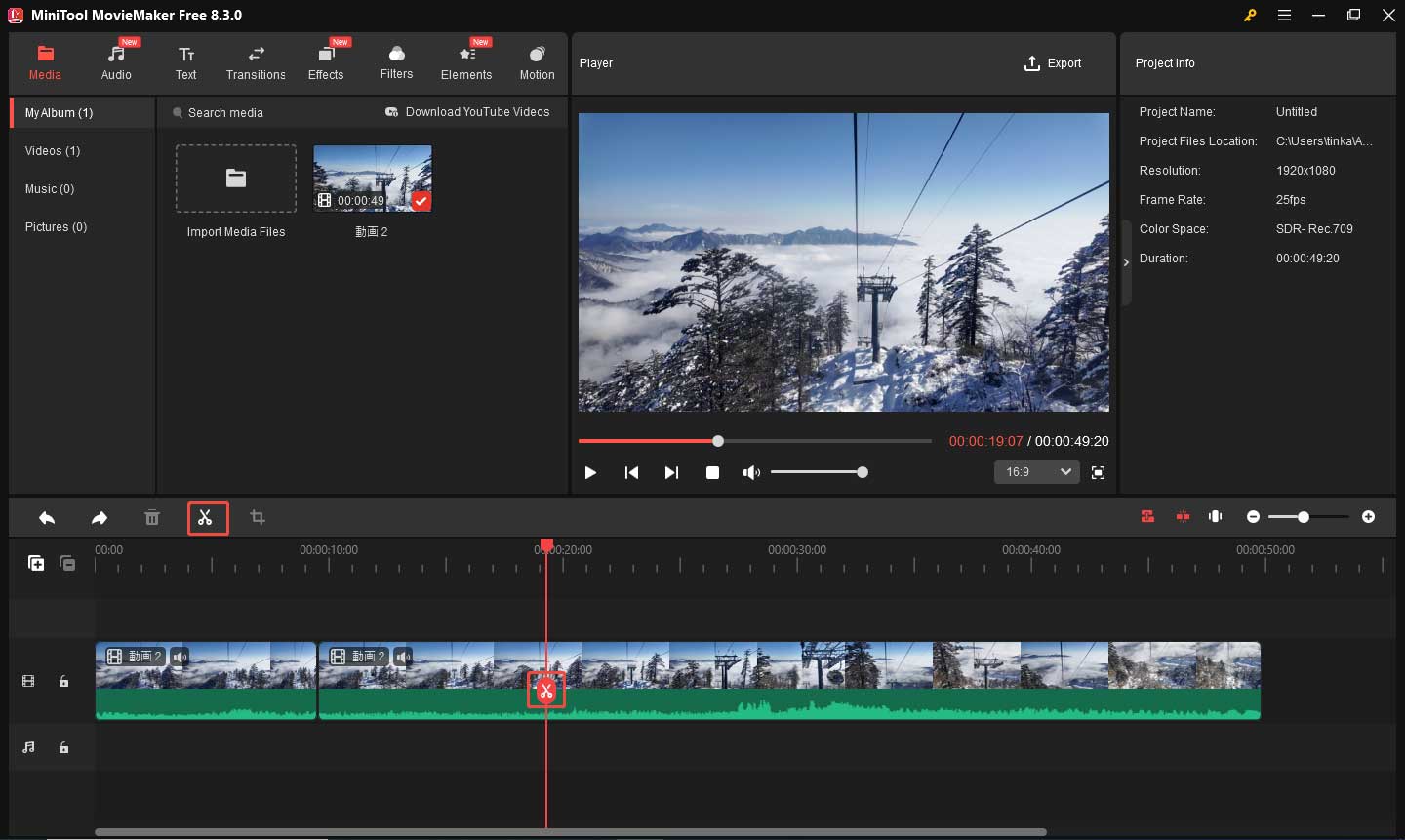Click the Remove track icon
Image resolution: width=1405 pixels, height=840 pixels.
click(67, 563)
